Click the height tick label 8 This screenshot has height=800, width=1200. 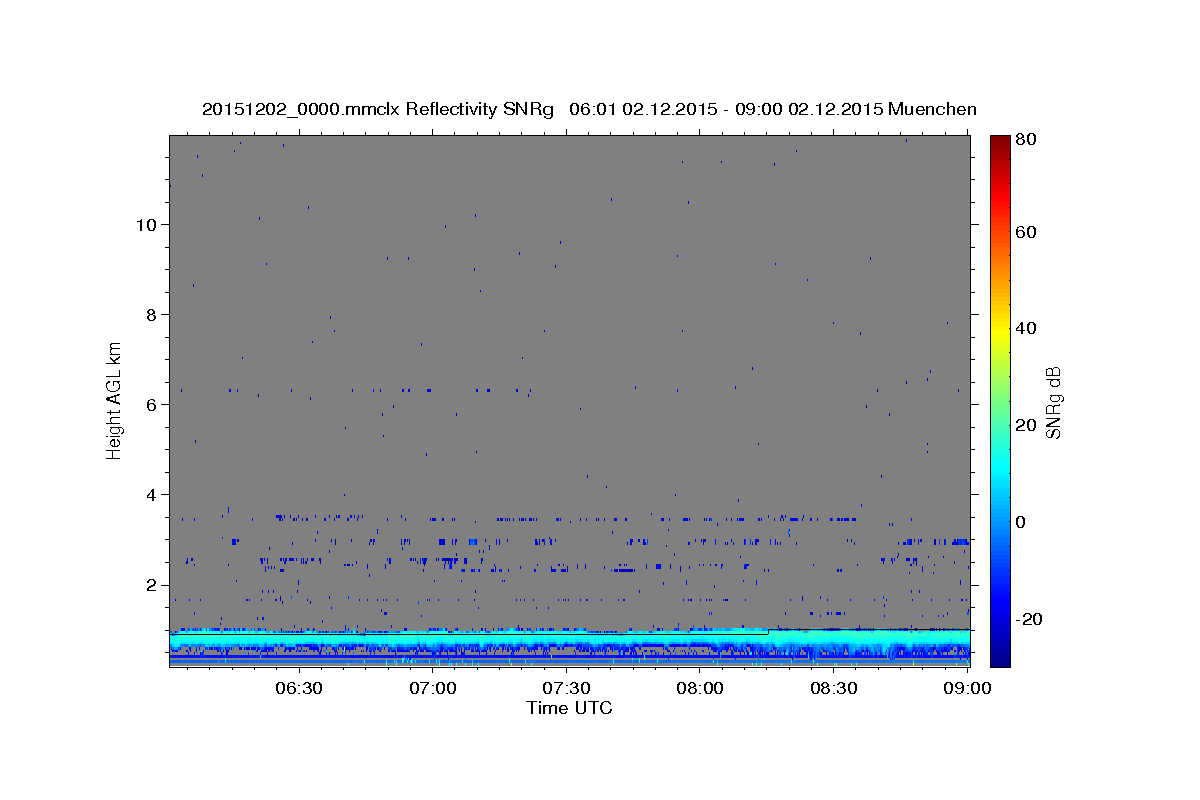click(150, 314)
